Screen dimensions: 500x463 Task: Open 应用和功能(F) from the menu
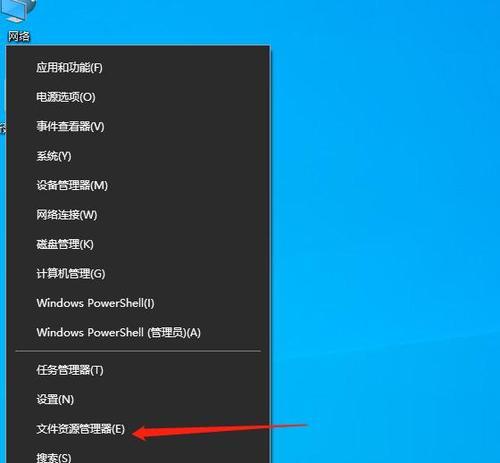[x=138, y=68]
